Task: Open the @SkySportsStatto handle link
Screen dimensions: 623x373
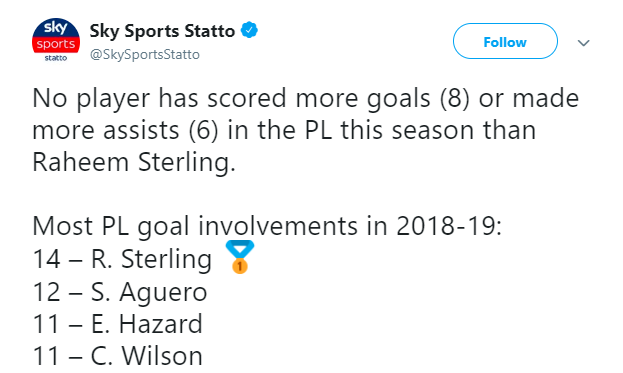Action: tap(145, 54)
